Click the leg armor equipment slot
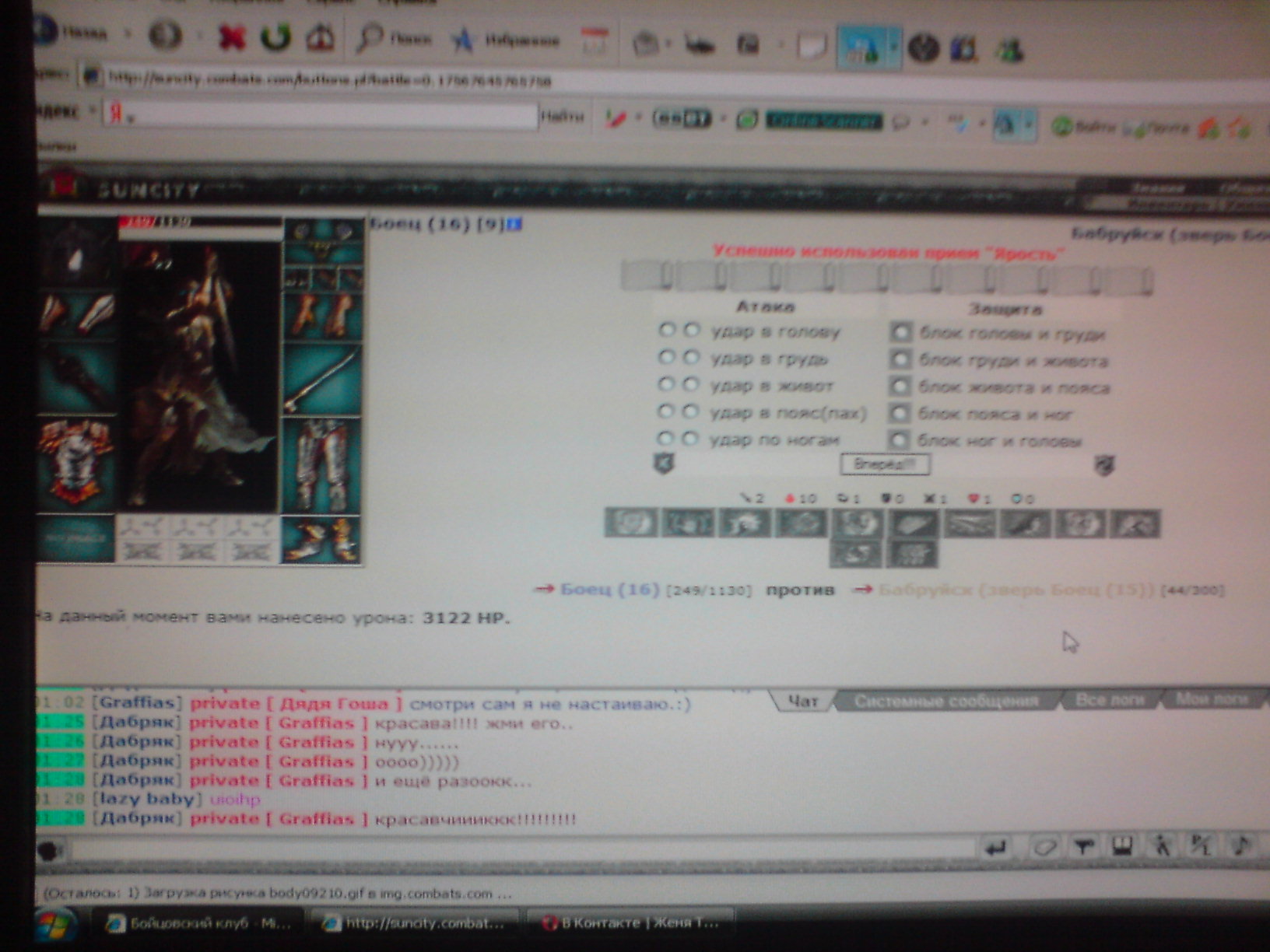Image resolution: width=1270 pixels, height=952 pixels. [x=322, y=464]
